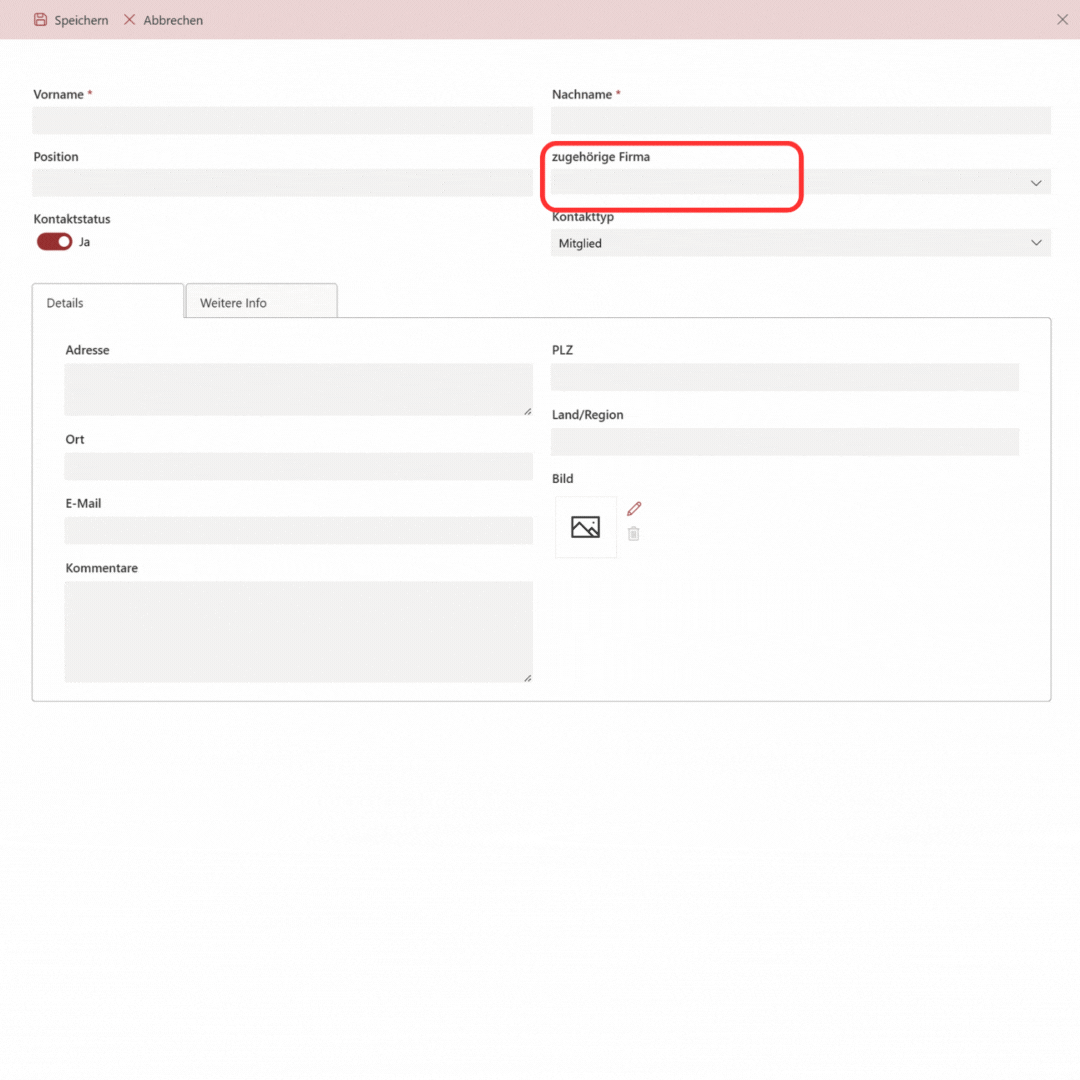This screenshot has width=1080, height=1080.
Task: Click the pencil icon to edit Bild
Action: [634, 509]
